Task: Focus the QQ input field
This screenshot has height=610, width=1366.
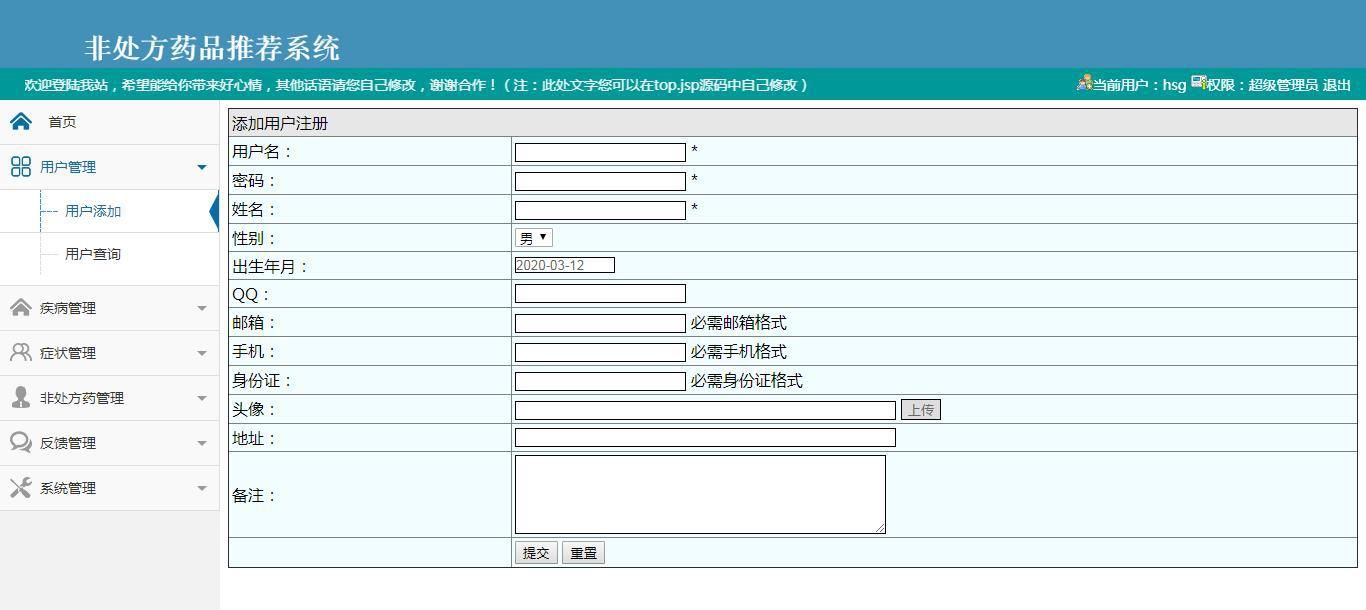Action: [x=600, y=293]
